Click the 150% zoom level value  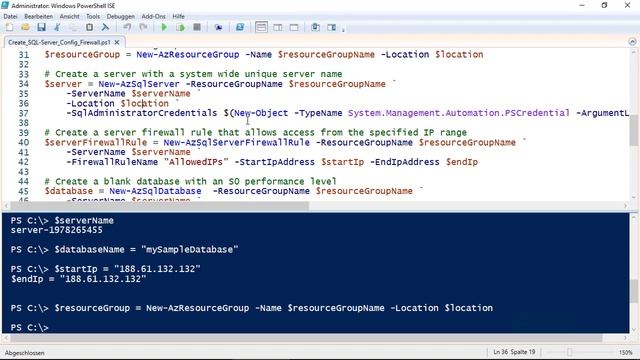tap(626, 352)
